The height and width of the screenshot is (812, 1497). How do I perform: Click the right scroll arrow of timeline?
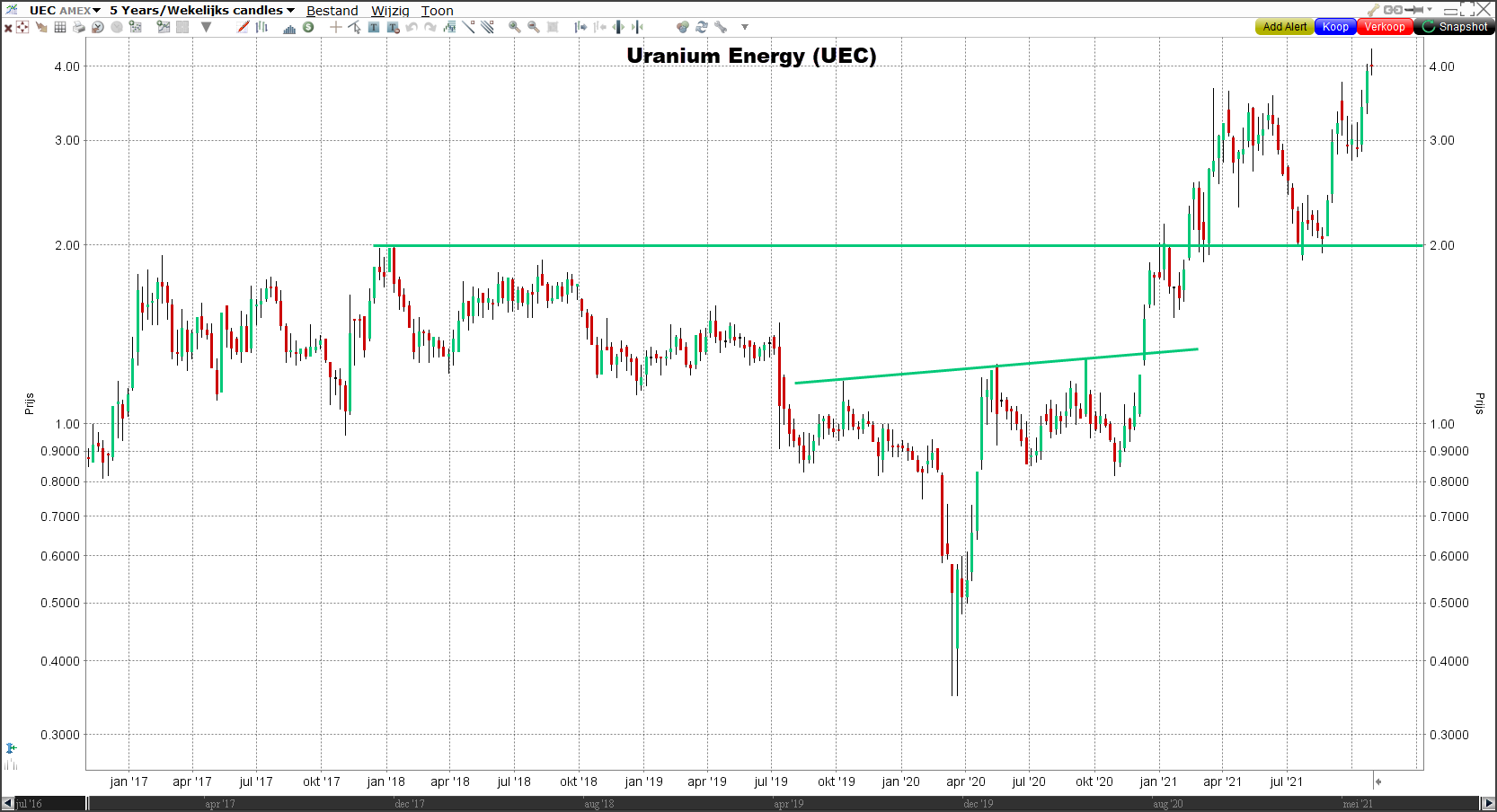(x=1488, y=804)
